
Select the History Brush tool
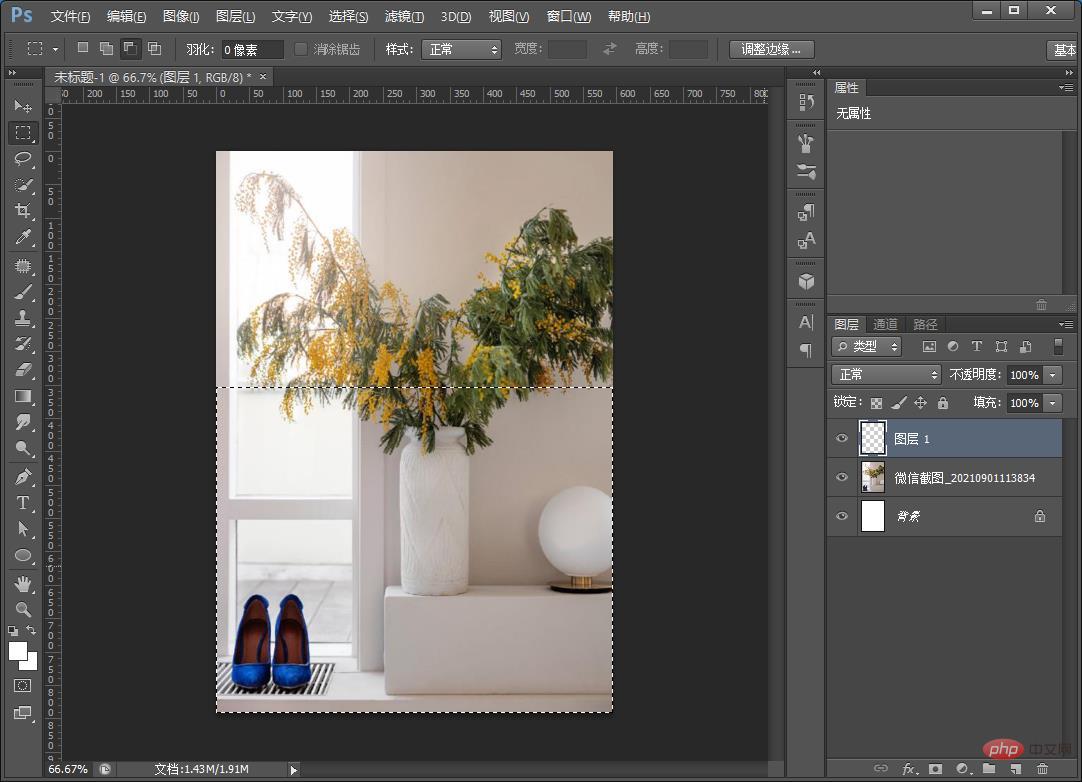[23, 344]
